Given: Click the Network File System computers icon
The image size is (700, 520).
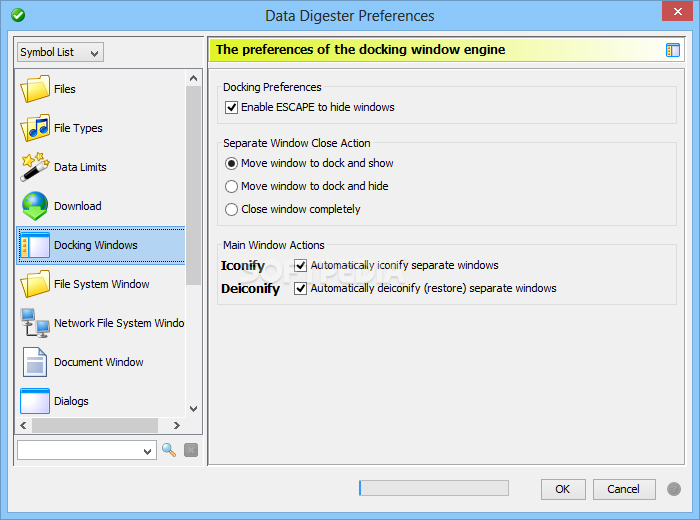Looking at the screenshot, I should point(35,323).
